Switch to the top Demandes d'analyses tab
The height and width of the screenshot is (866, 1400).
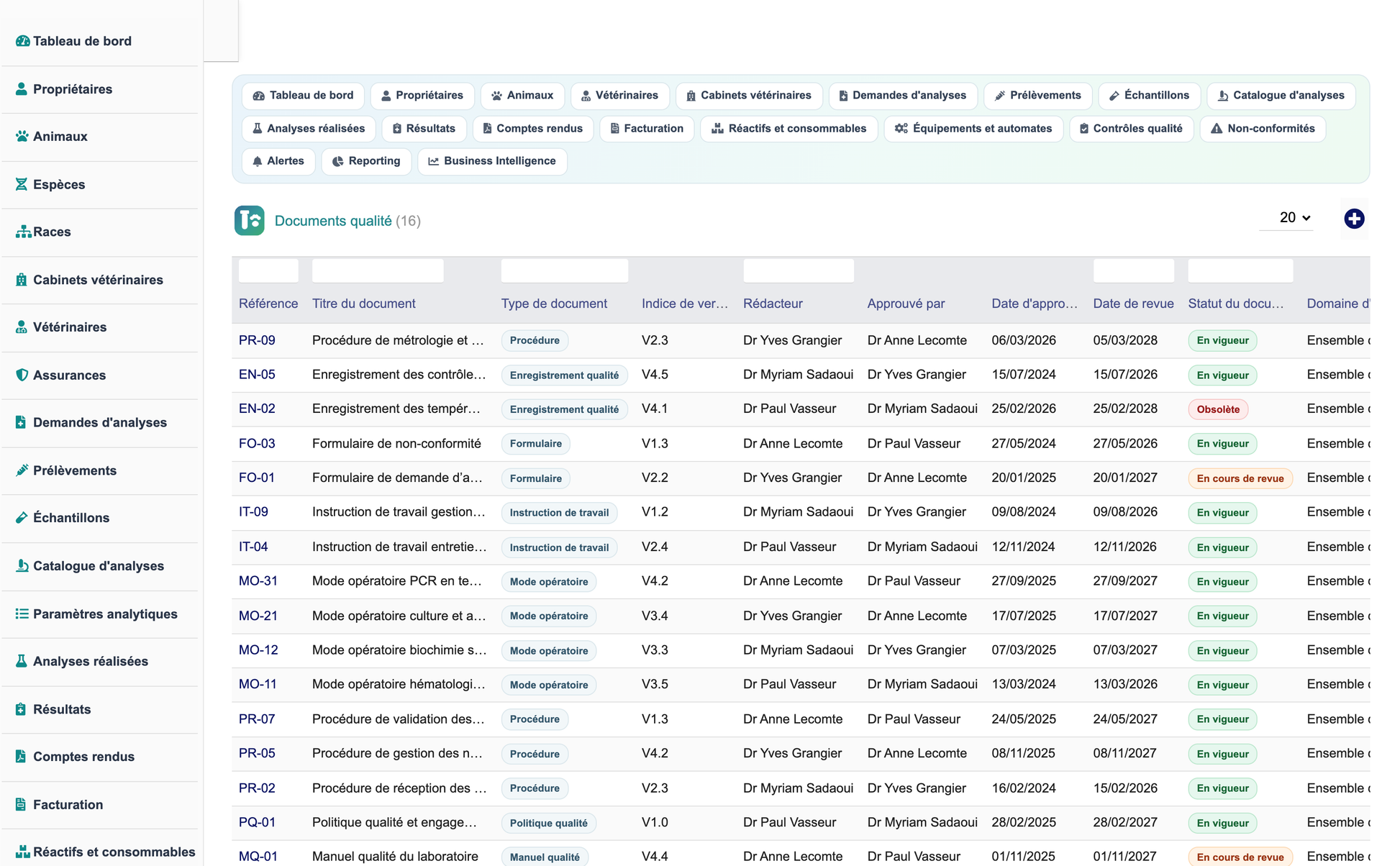pyautogui.click(x=903, y=96)
